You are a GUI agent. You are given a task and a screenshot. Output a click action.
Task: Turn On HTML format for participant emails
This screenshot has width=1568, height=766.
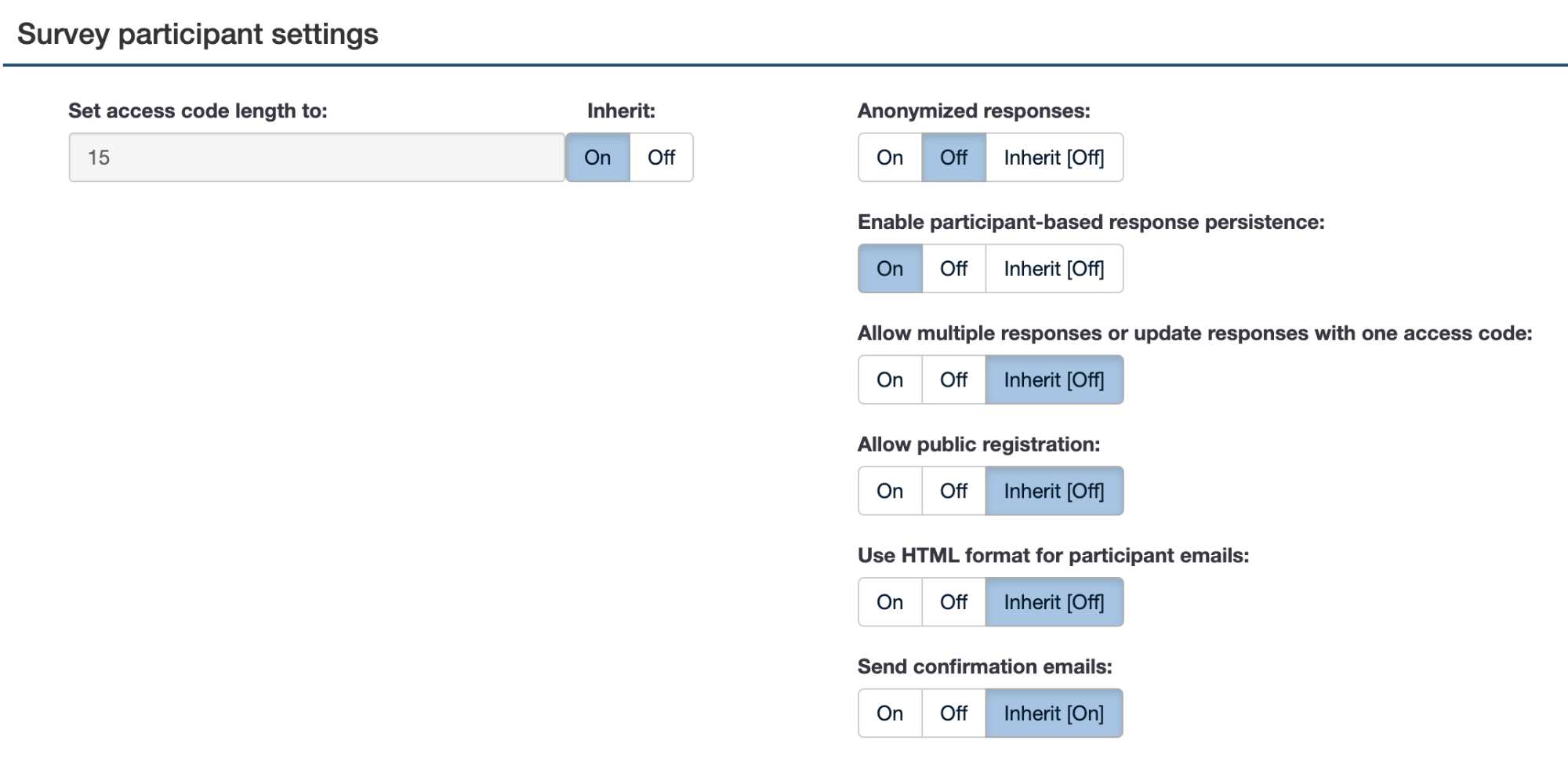[890, 603]
